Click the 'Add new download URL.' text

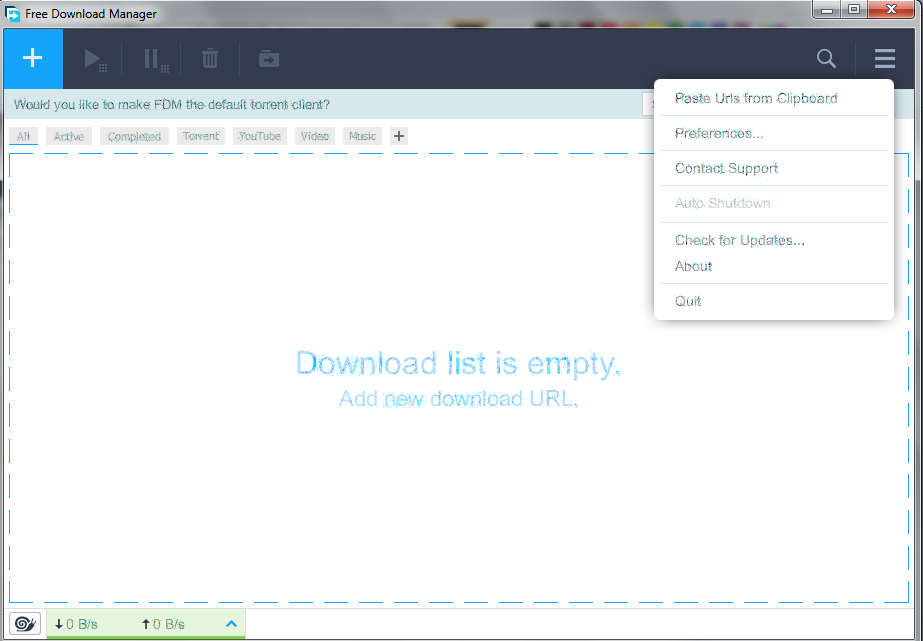(458, 398)
